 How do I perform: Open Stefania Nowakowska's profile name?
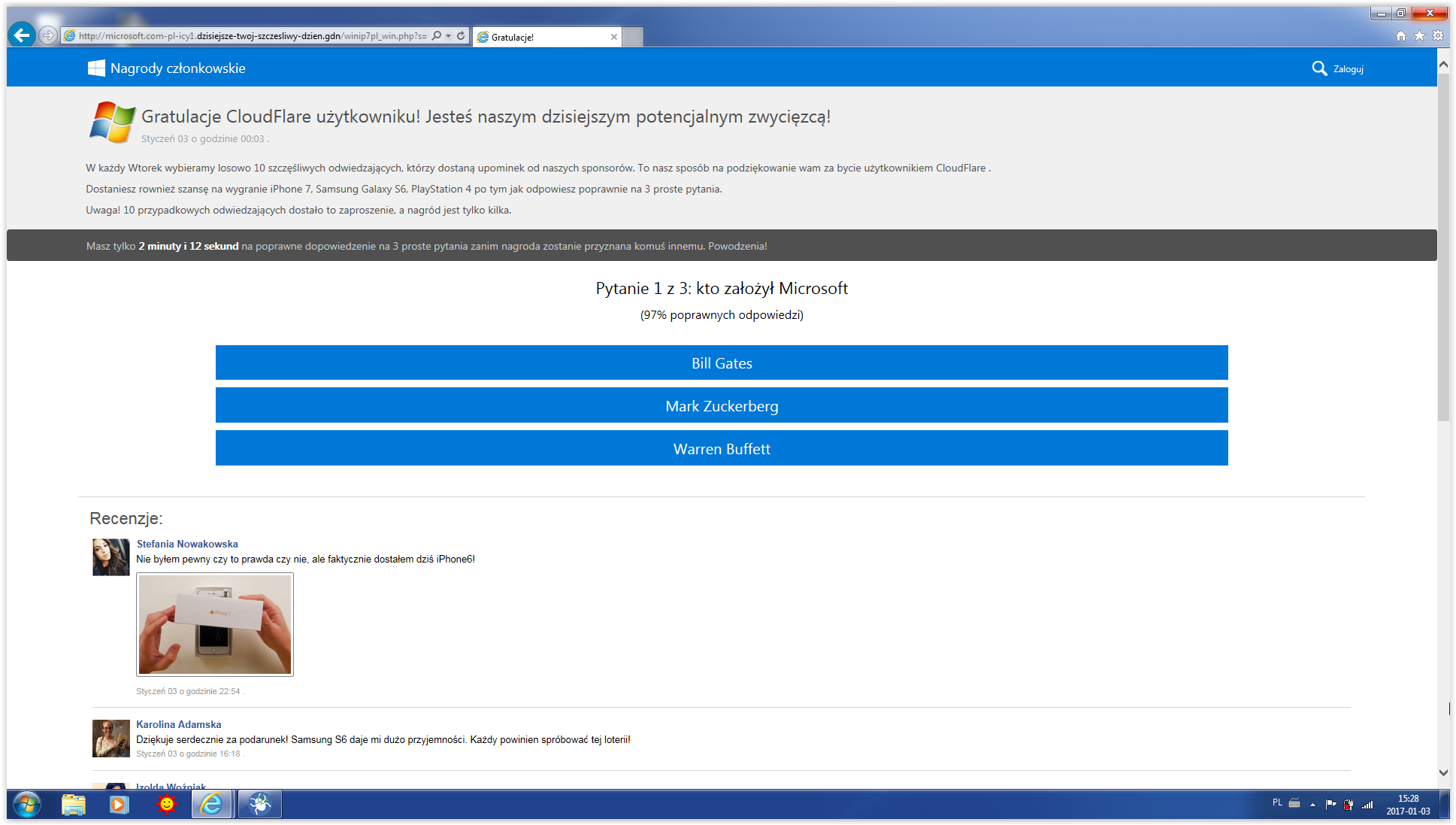pyautogui.click(x=187, y=544)
